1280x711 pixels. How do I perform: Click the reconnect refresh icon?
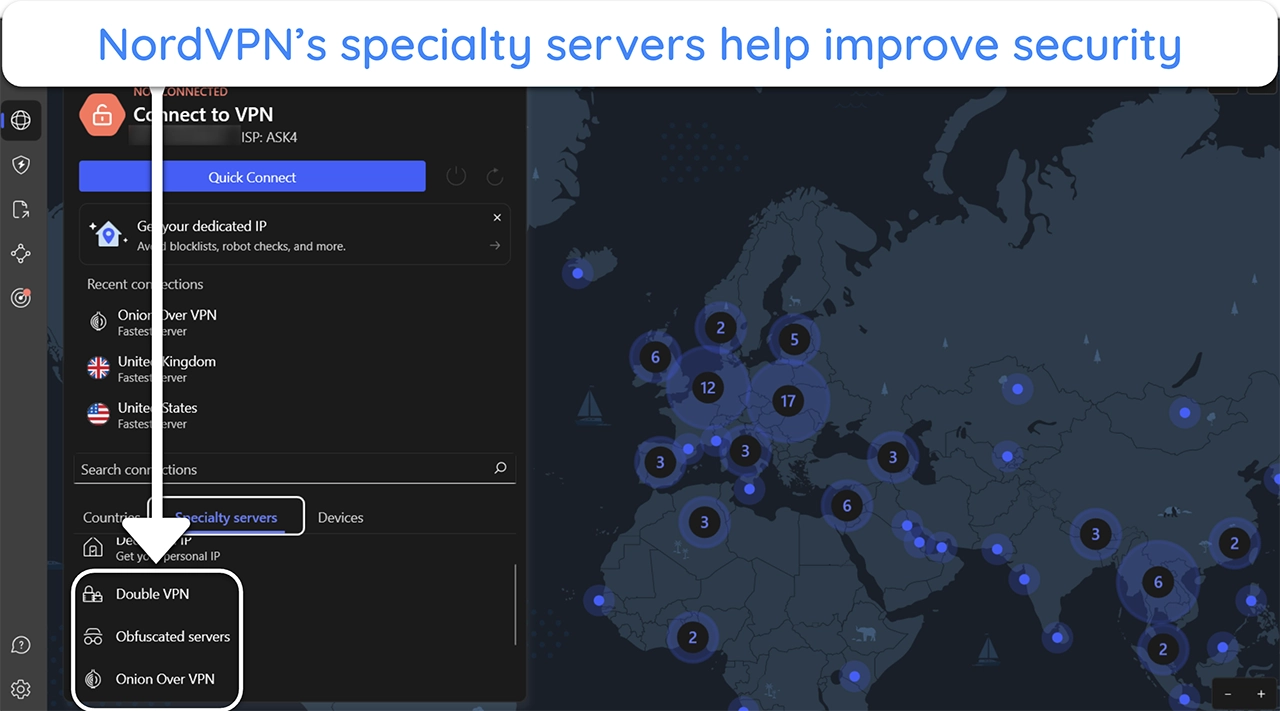click(495, 176)
